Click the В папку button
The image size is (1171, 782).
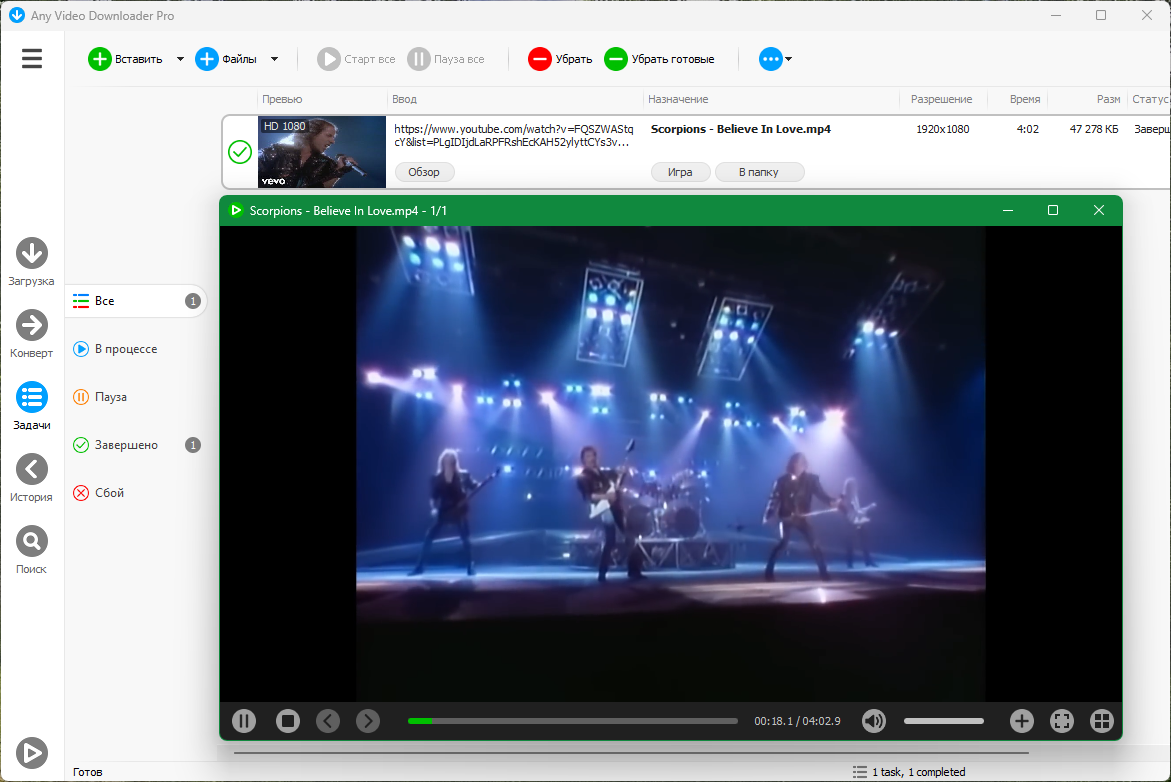coord(760,172)
